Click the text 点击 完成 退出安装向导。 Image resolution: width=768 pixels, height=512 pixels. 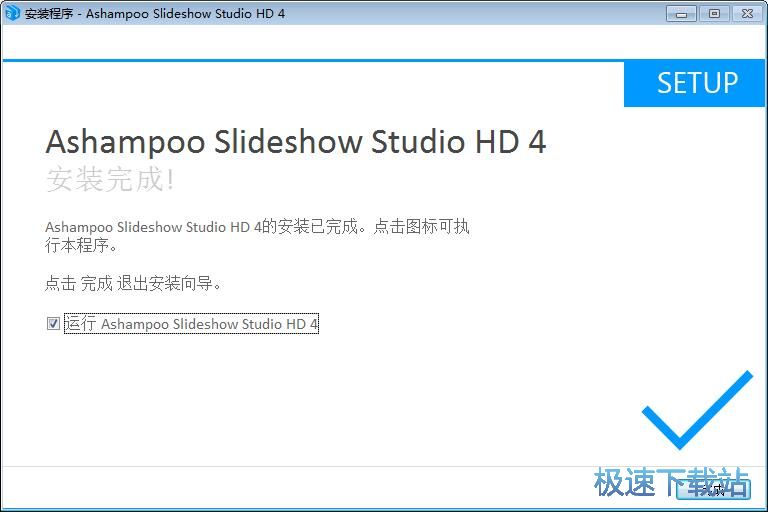coord(133,283)
